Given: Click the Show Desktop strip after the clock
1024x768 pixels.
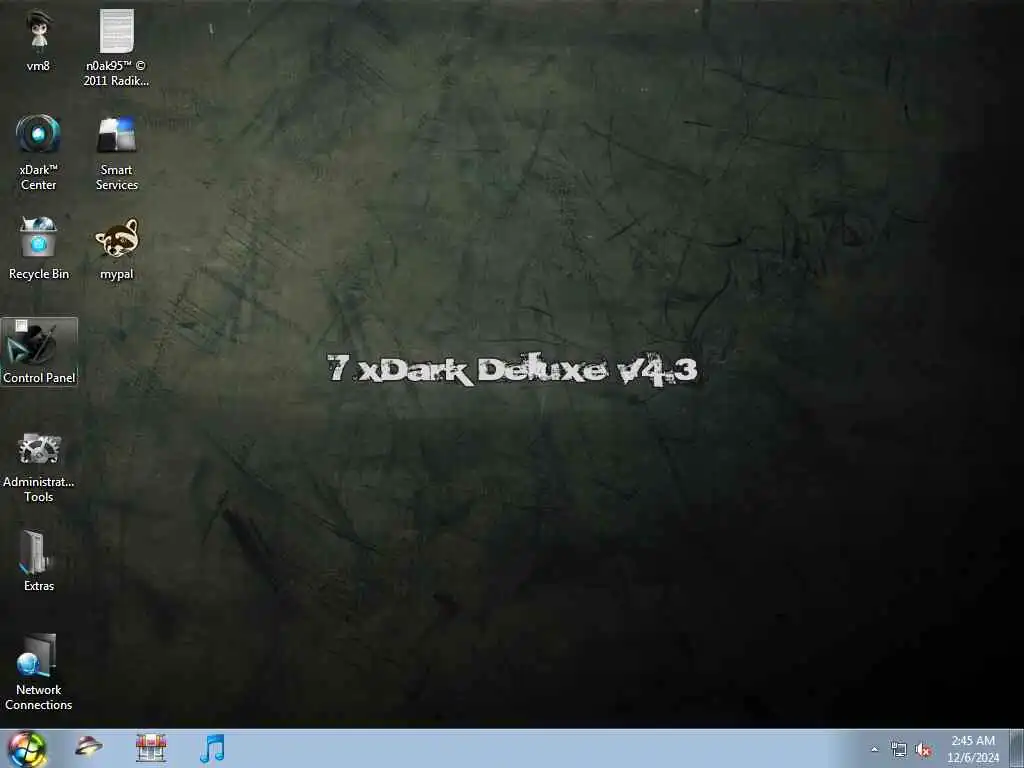Looking at the screenshot, I should click(1016, 749).
